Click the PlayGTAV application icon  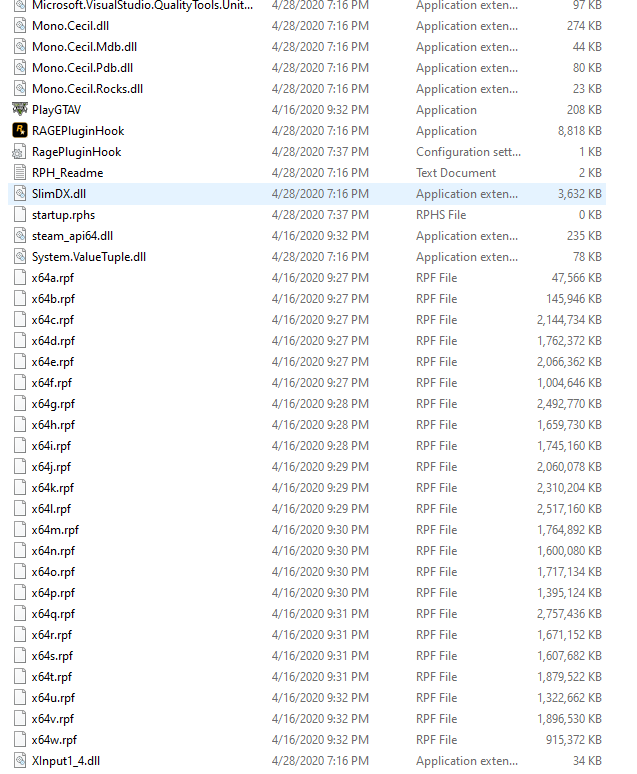[x=20, y=110]
